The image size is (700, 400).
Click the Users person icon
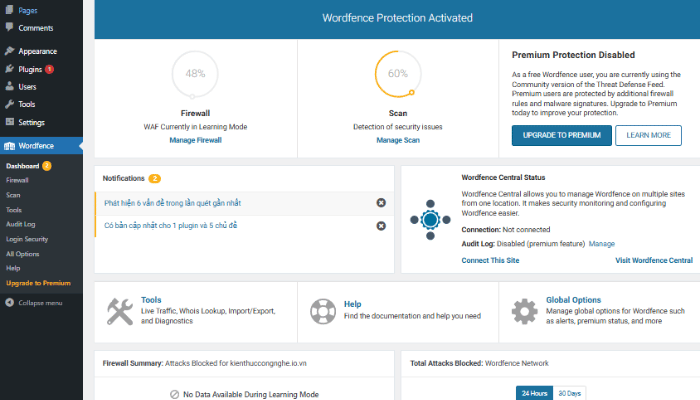(9, 86)
